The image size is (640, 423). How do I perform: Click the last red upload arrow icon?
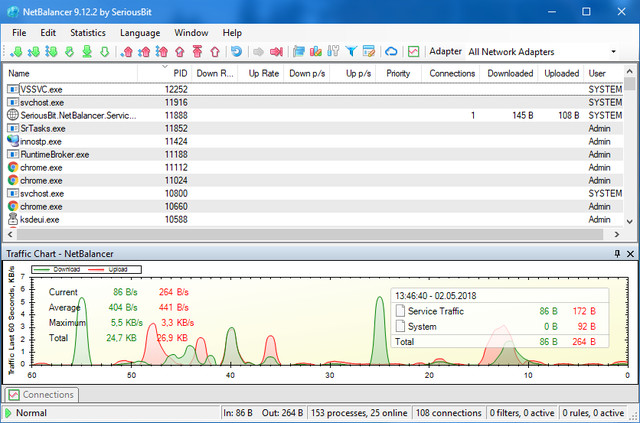click(213, 51)
